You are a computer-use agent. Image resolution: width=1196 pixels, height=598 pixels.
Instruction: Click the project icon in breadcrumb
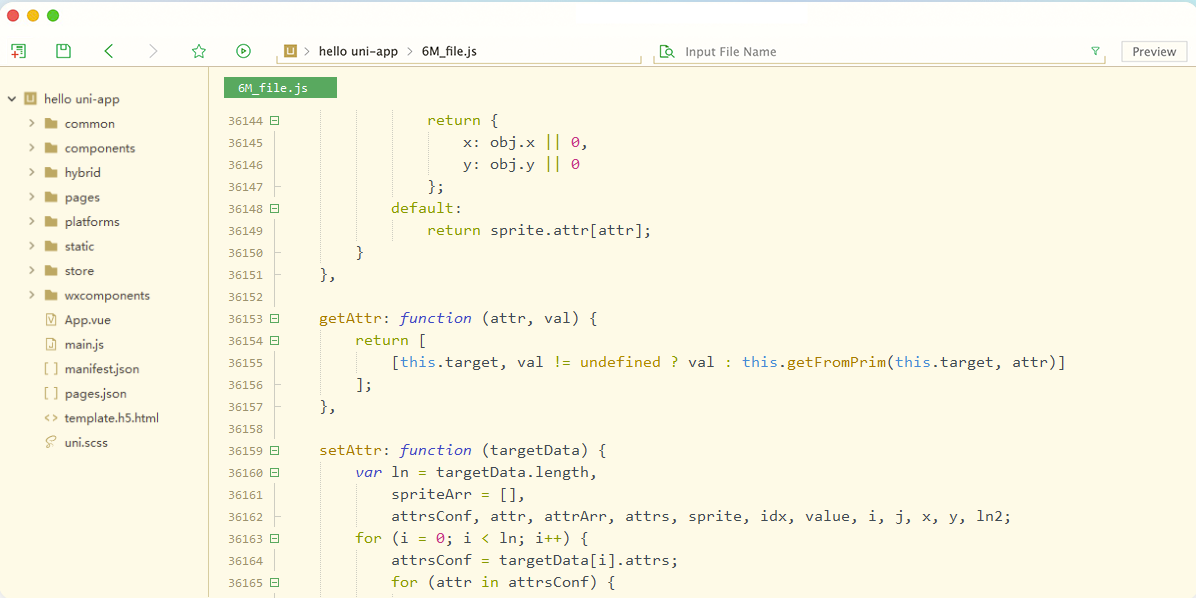point(290,51)
